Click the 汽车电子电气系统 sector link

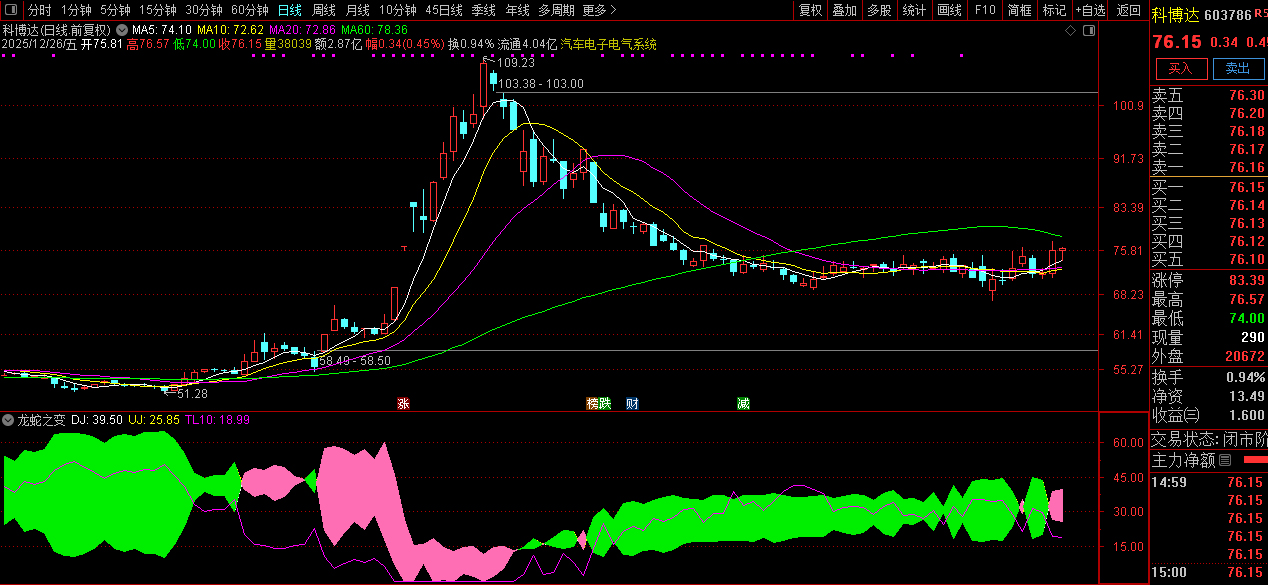coord(609,45)
